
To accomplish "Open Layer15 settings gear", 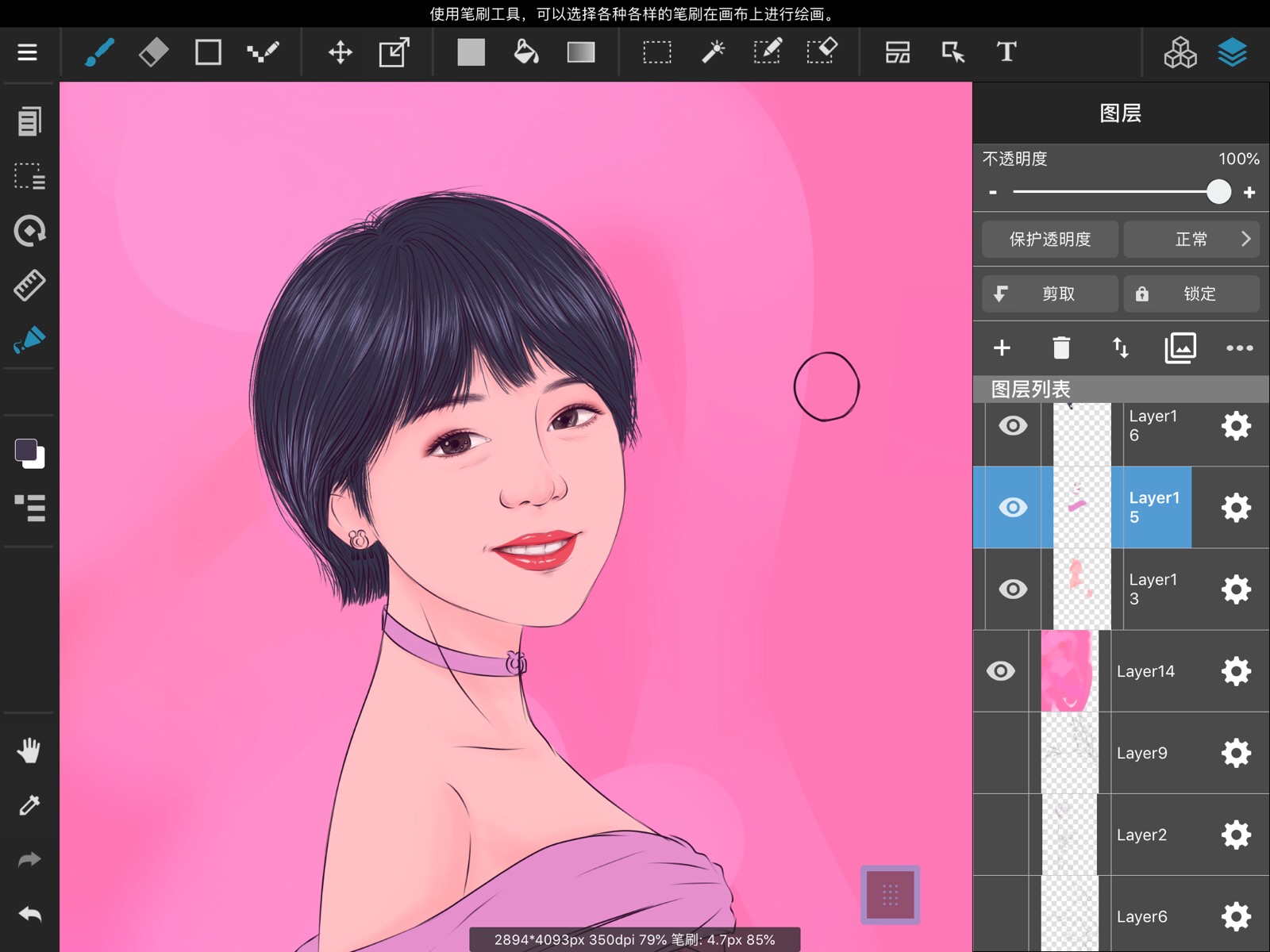I will (x=1236, y=507).
